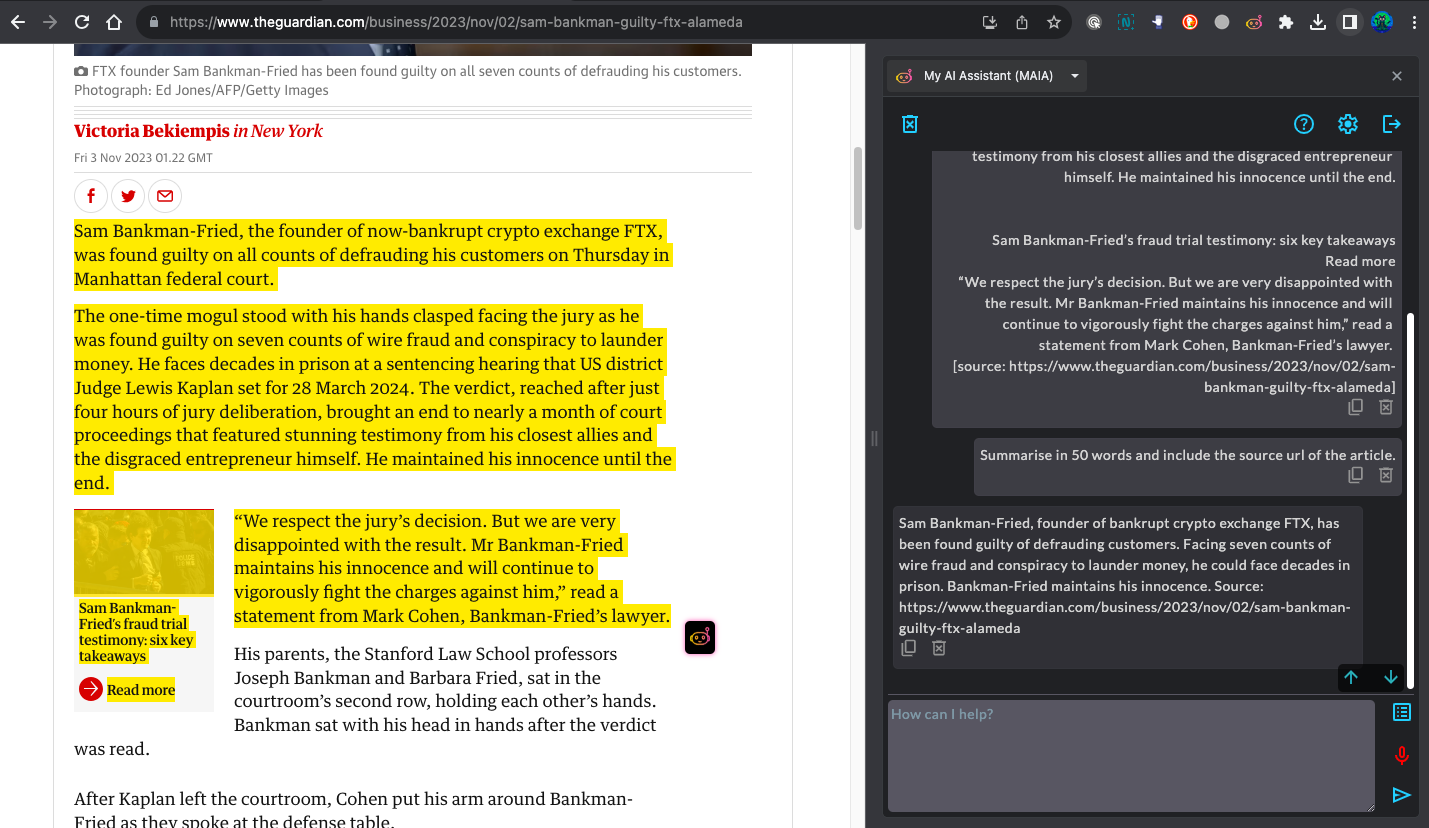Open 'six key takeaways' related headline link
The image size is (1429, 828).
coord(136,632)
